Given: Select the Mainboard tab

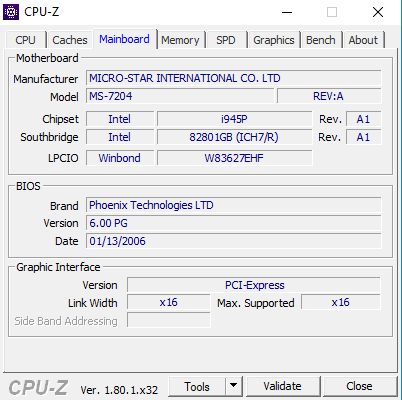Looking at the screenshot, I should click(124, 39).
